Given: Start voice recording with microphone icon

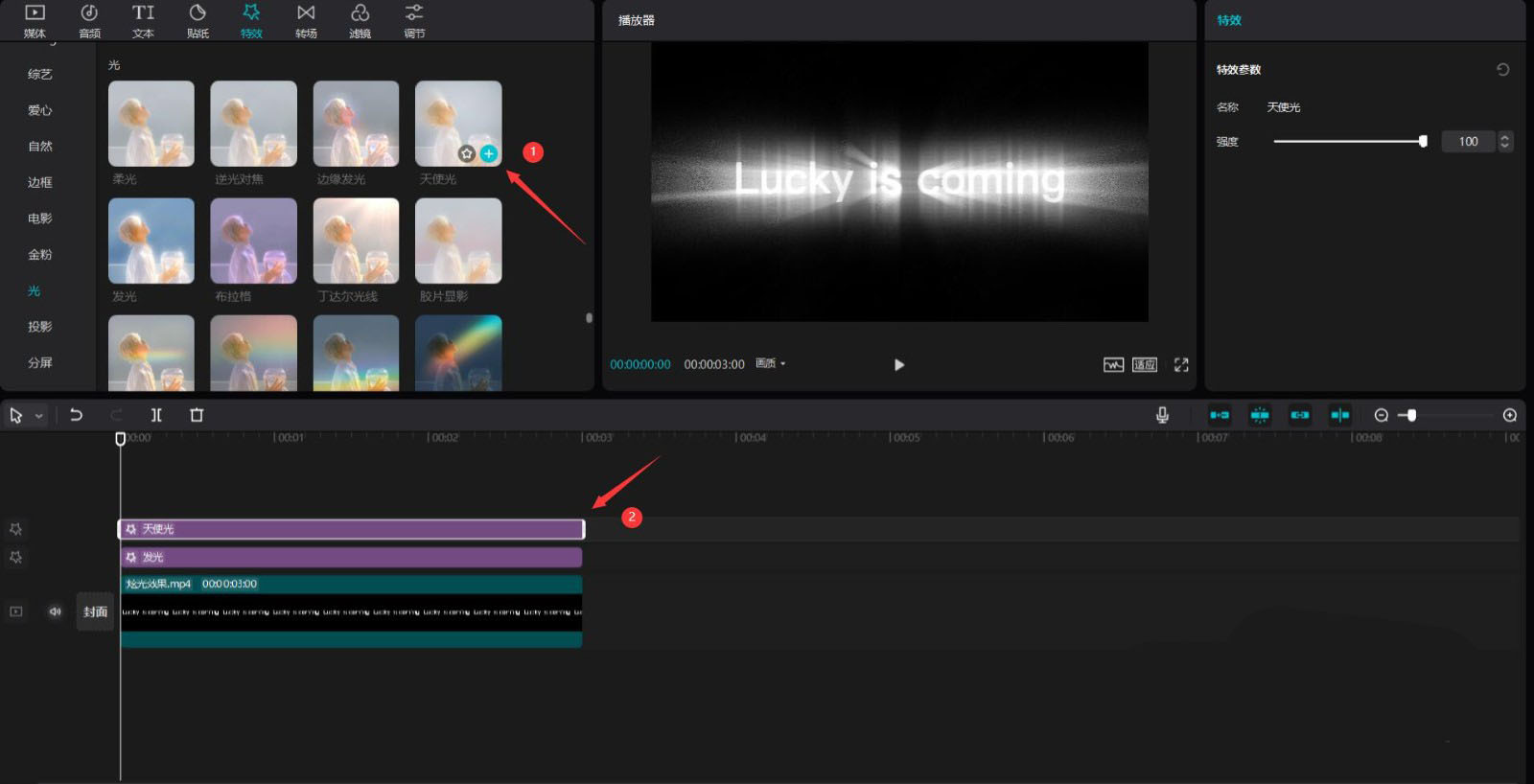Looking at the screenshot, I should (x=1162, y=415).
